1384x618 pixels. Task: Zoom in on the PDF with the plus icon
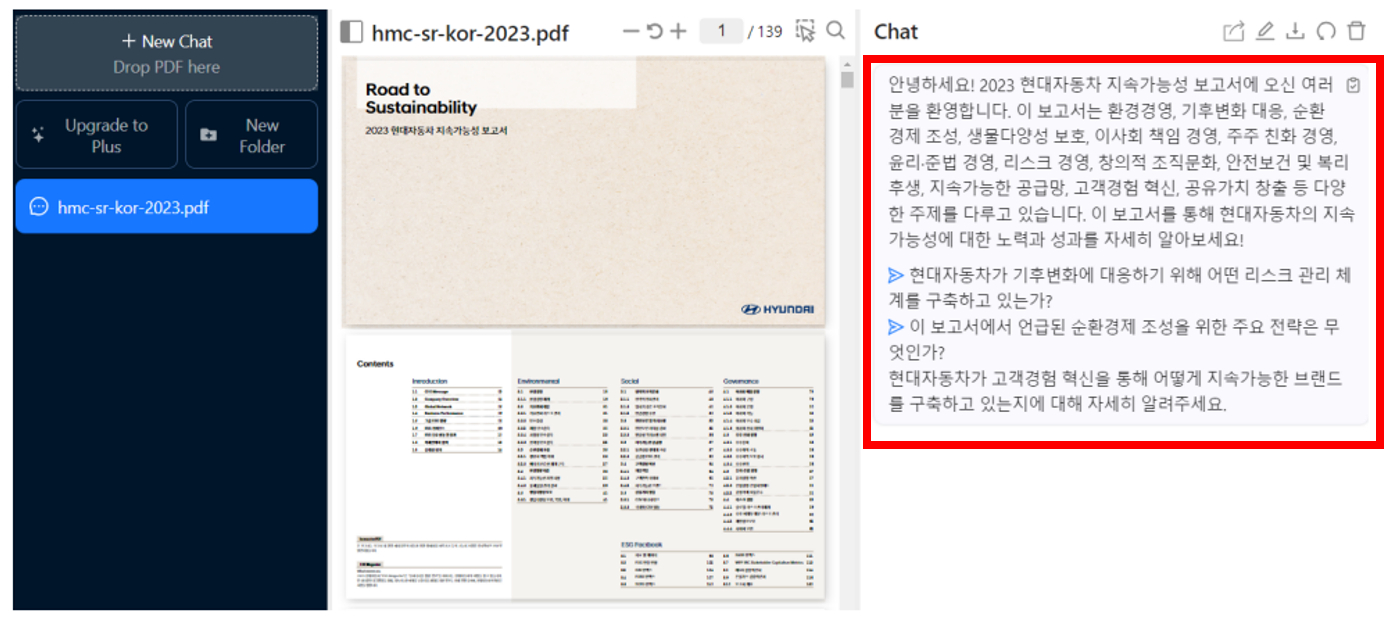678,31
